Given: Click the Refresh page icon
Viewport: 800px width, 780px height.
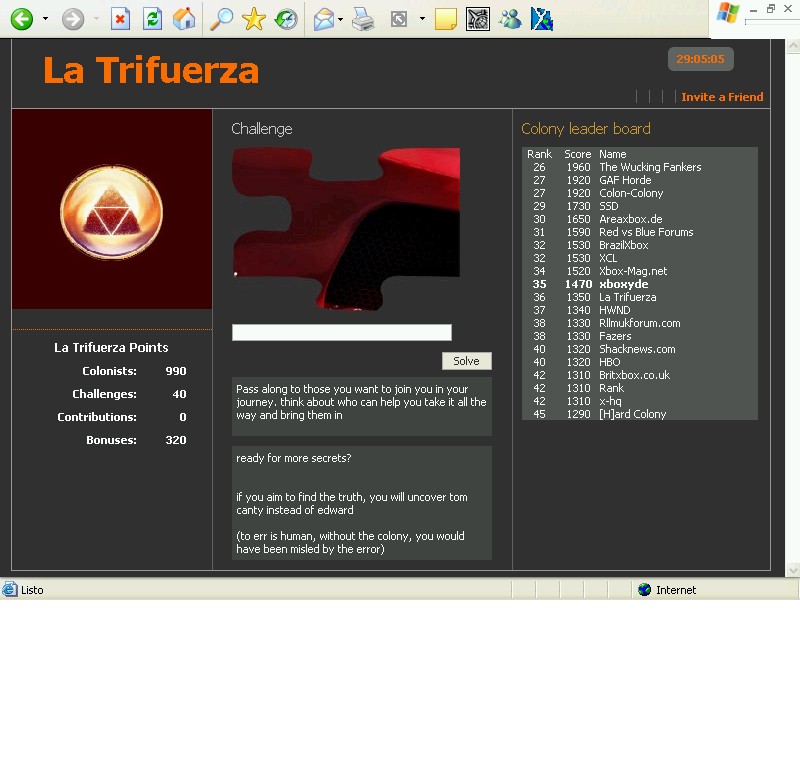Looking at the screenshot, I should coord(152,19).
